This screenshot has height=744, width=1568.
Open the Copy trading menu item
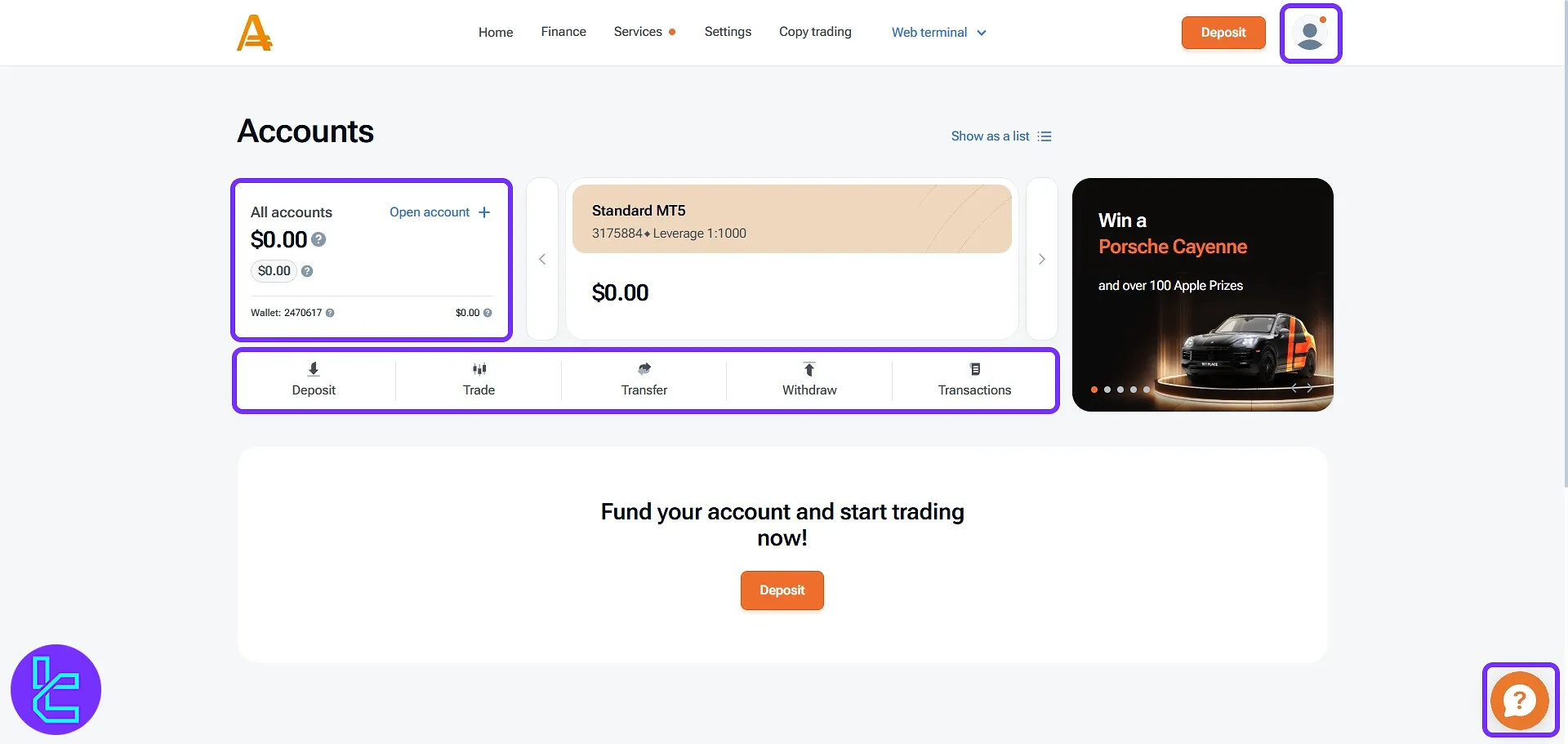tap(815, 32)
